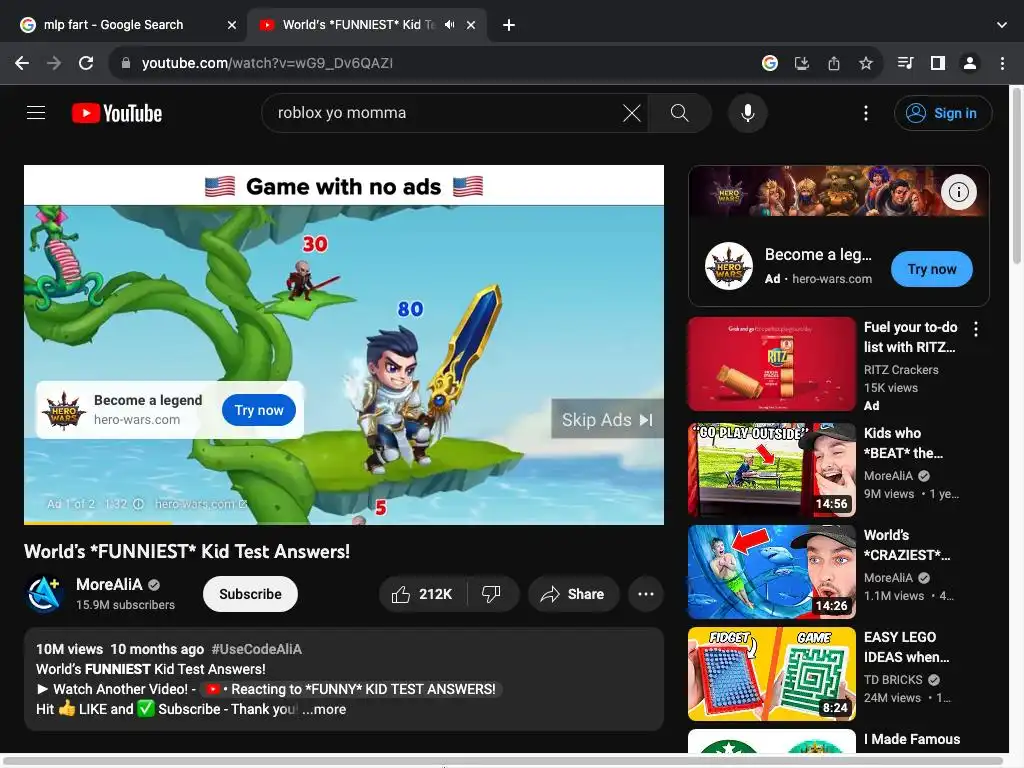Open the YouTube hamburger guide menu
The width and height of the screenshot is (1024, 768).
pyautogui.click(x=36, y=113)
